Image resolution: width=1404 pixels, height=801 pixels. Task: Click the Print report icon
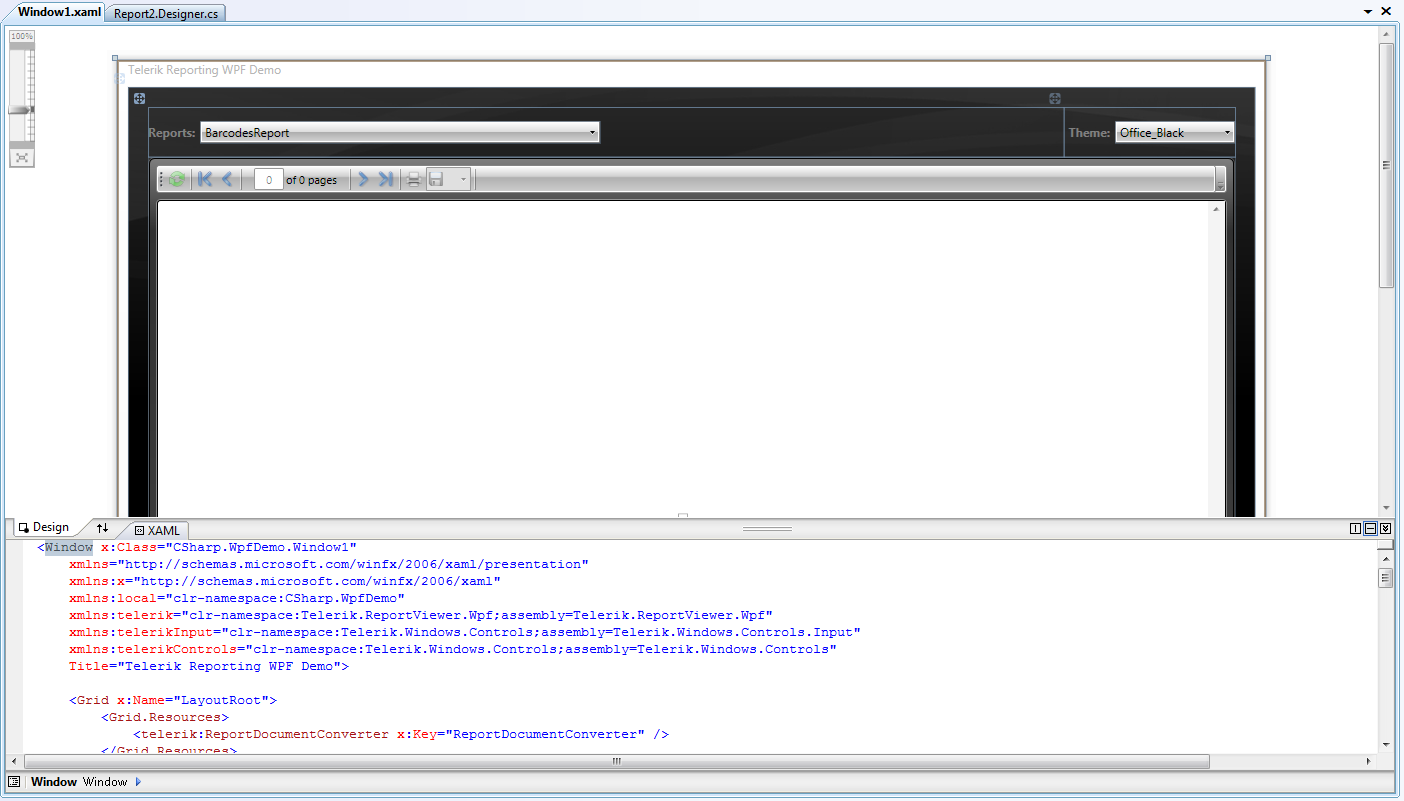414,179
